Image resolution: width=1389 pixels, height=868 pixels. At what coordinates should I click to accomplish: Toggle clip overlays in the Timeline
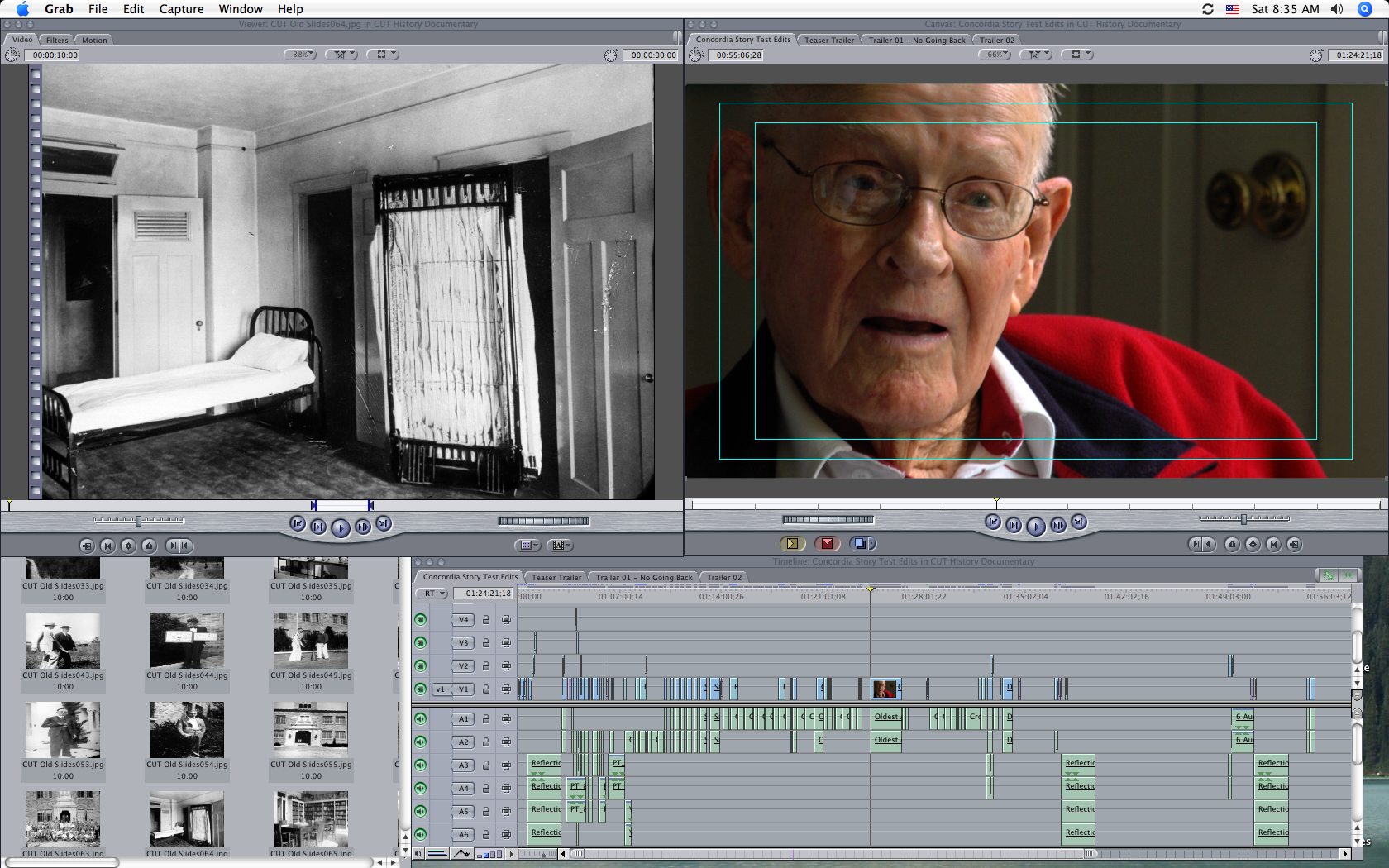[462, 854]
